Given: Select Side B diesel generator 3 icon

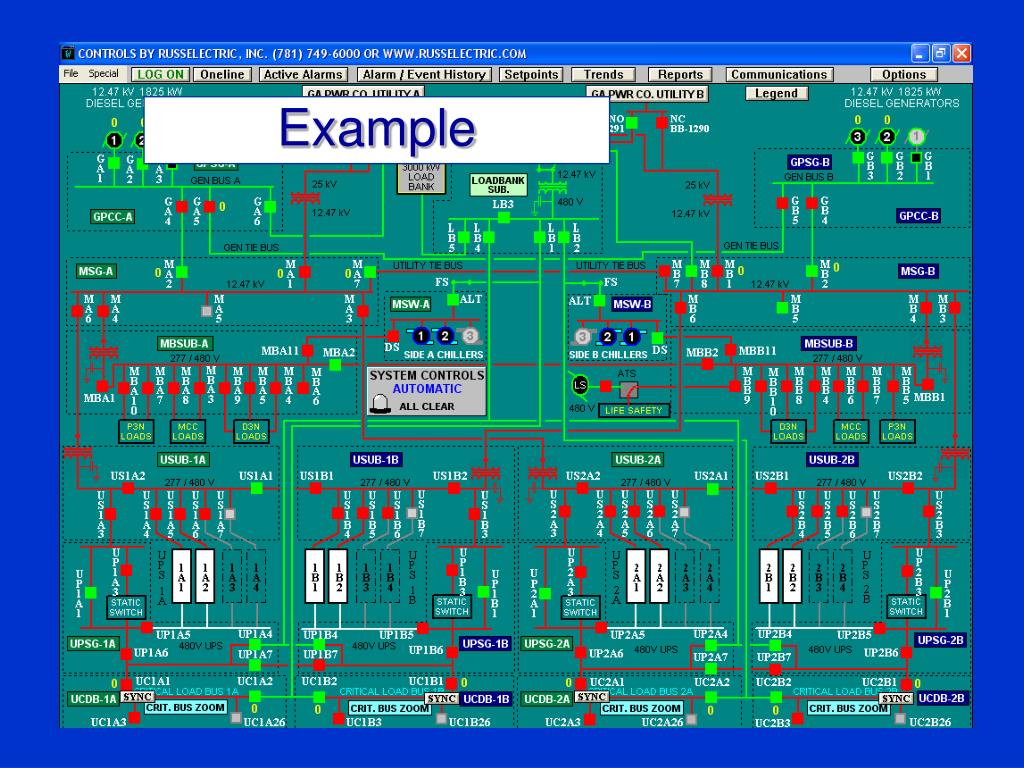Looking at the screenshot, I should tap(857, 136).
